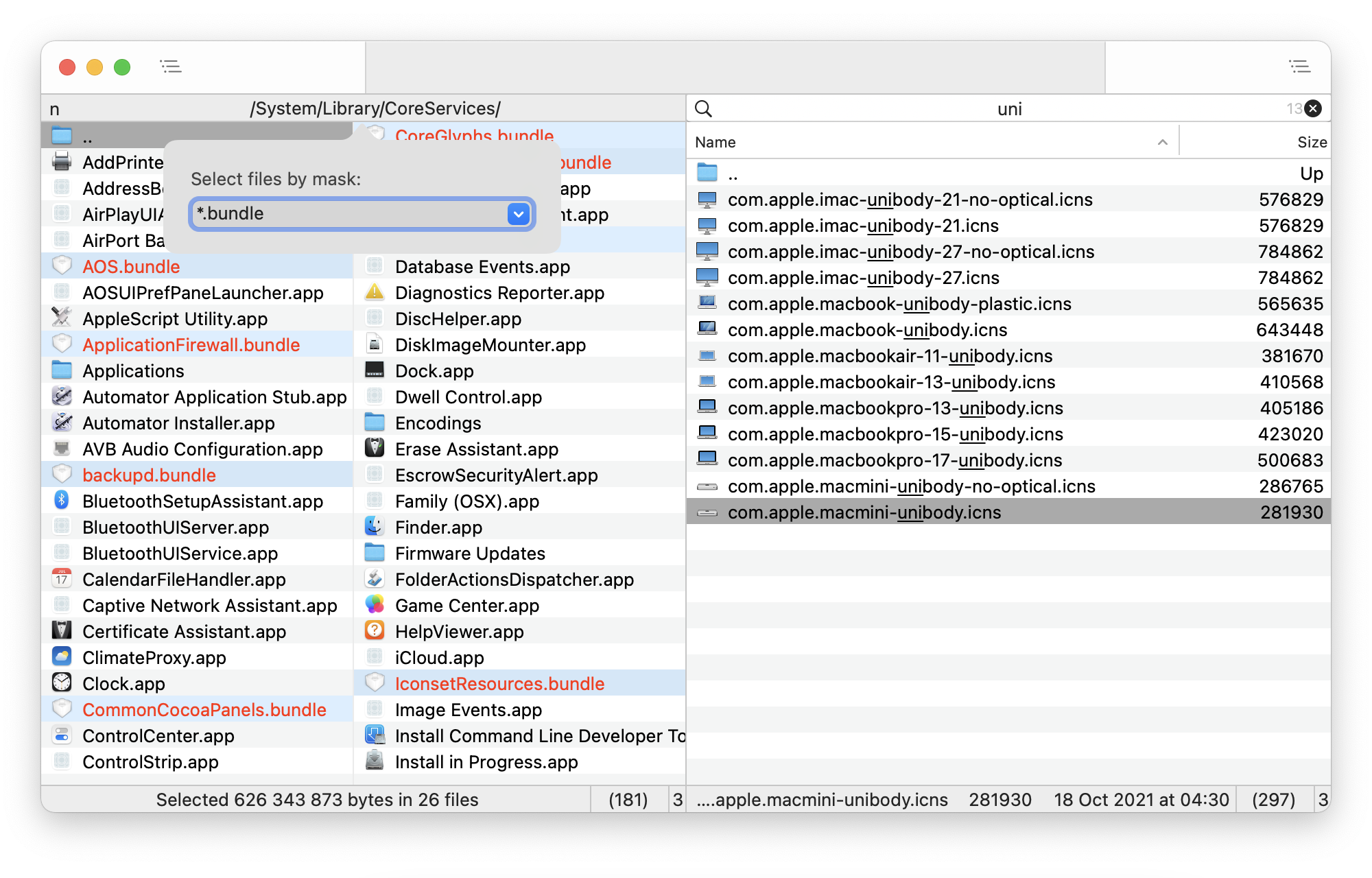Click the sort chevron in the Name column header
This screenshot has height=878, width=1372.
pyautogui.click(x=1162, y=142)
